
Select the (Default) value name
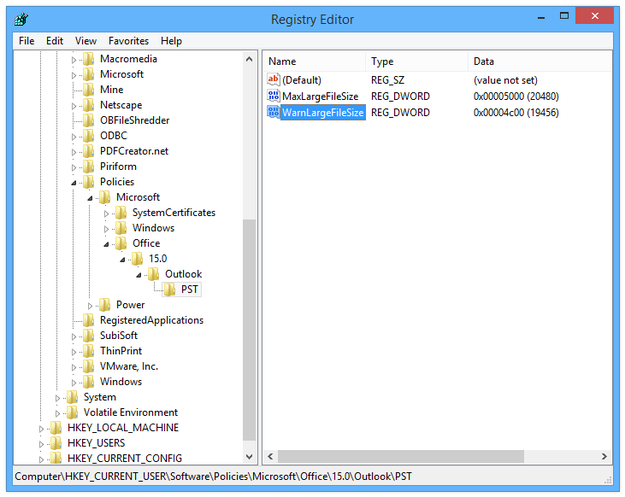(302, 80)
